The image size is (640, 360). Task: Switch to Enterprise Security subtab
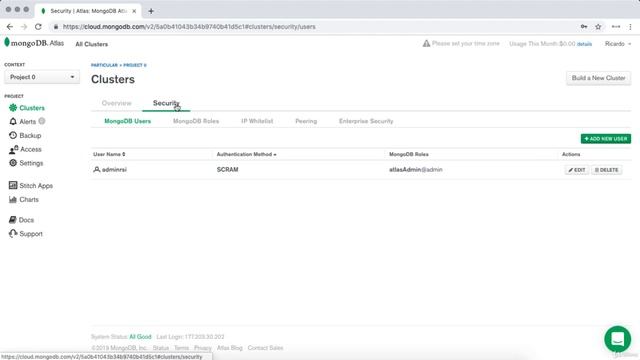click(x=366, y=121)
